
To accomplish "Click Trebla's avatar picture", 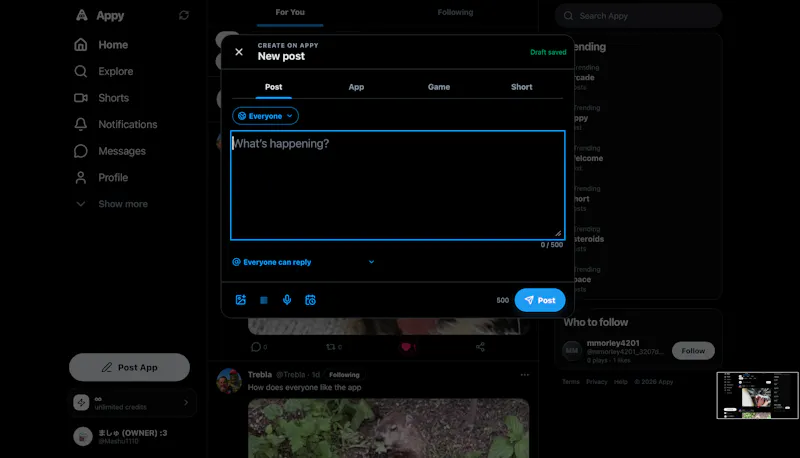I will click(x=229, y=381).
